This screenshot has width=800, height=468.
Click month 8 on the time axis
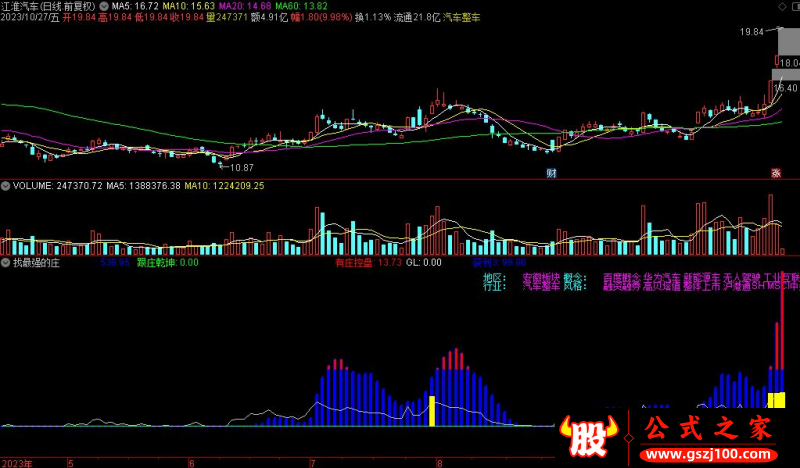439,463
